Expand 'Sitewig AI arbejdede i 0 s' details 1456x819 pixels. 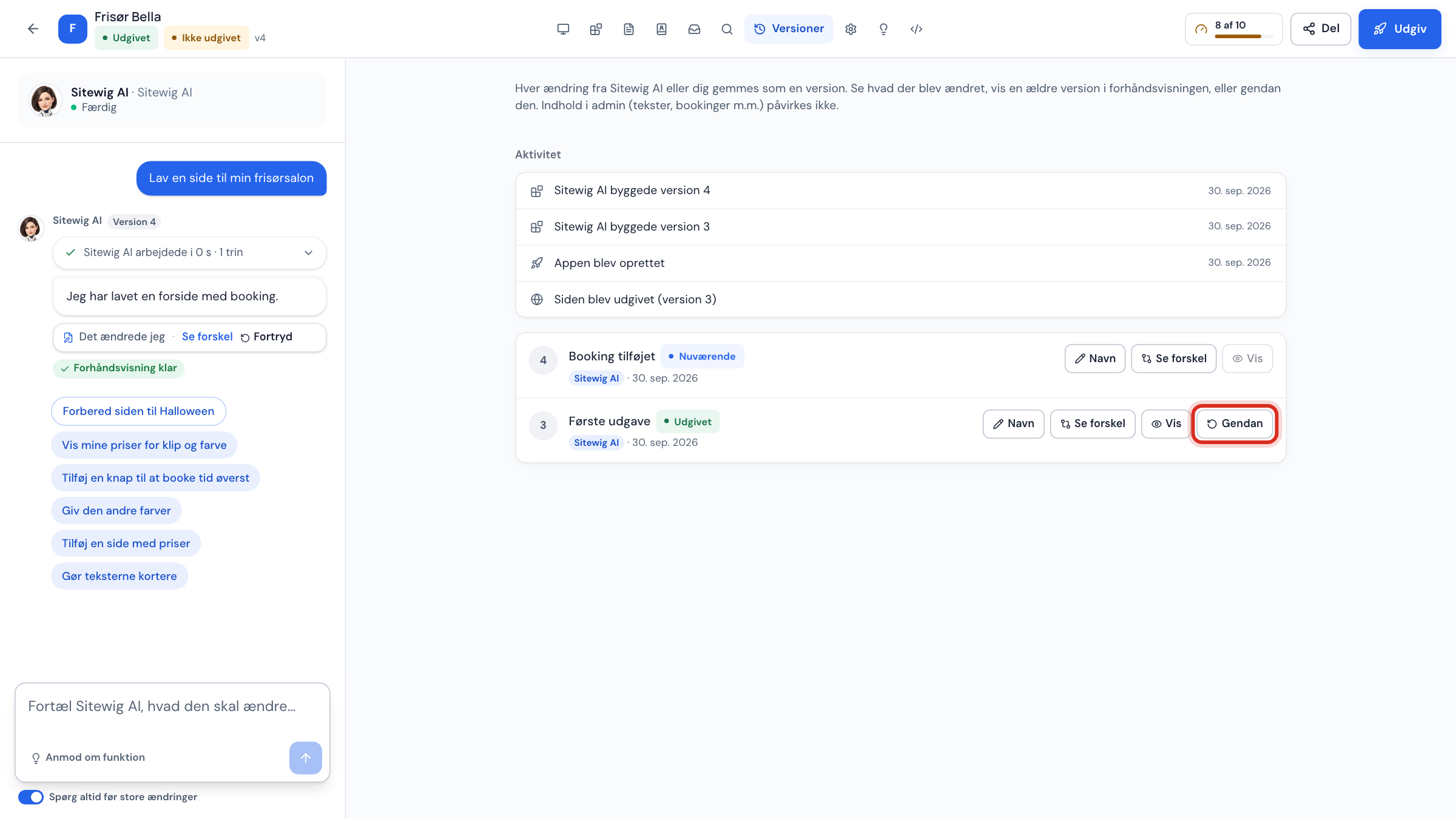(189, 252)
